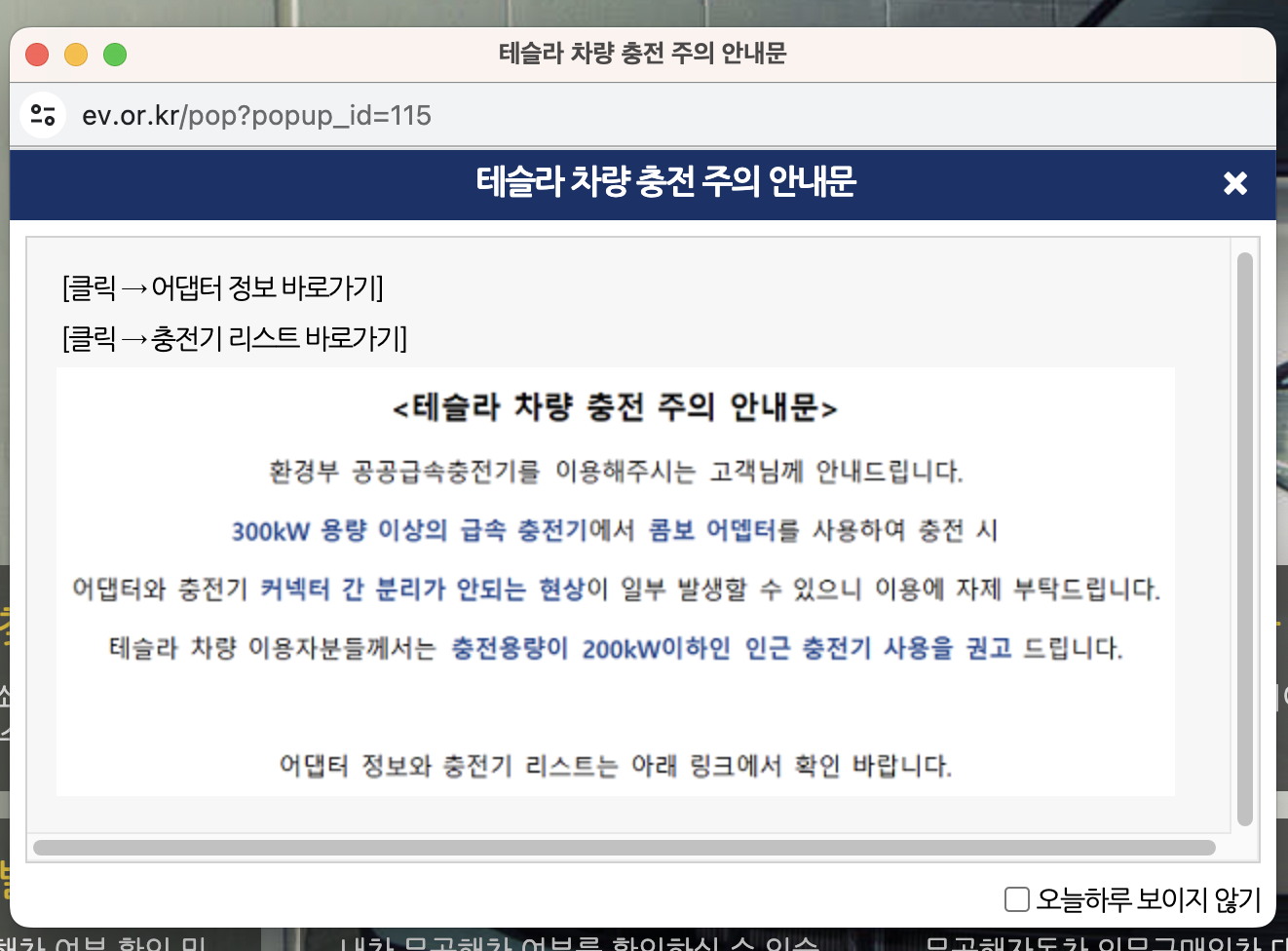Open the 어댑터 정보 바로가기 link

point(223,287)
